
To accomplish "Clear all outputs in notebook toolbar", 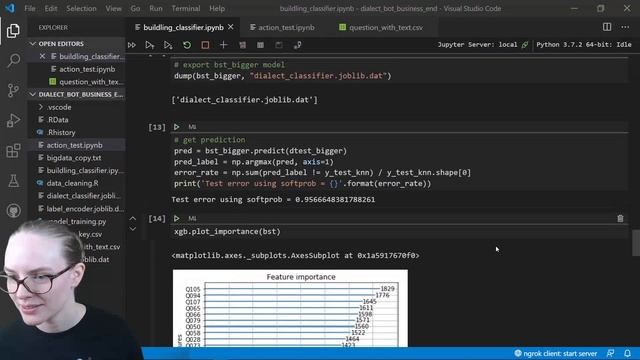I will [x=242, y=45].
